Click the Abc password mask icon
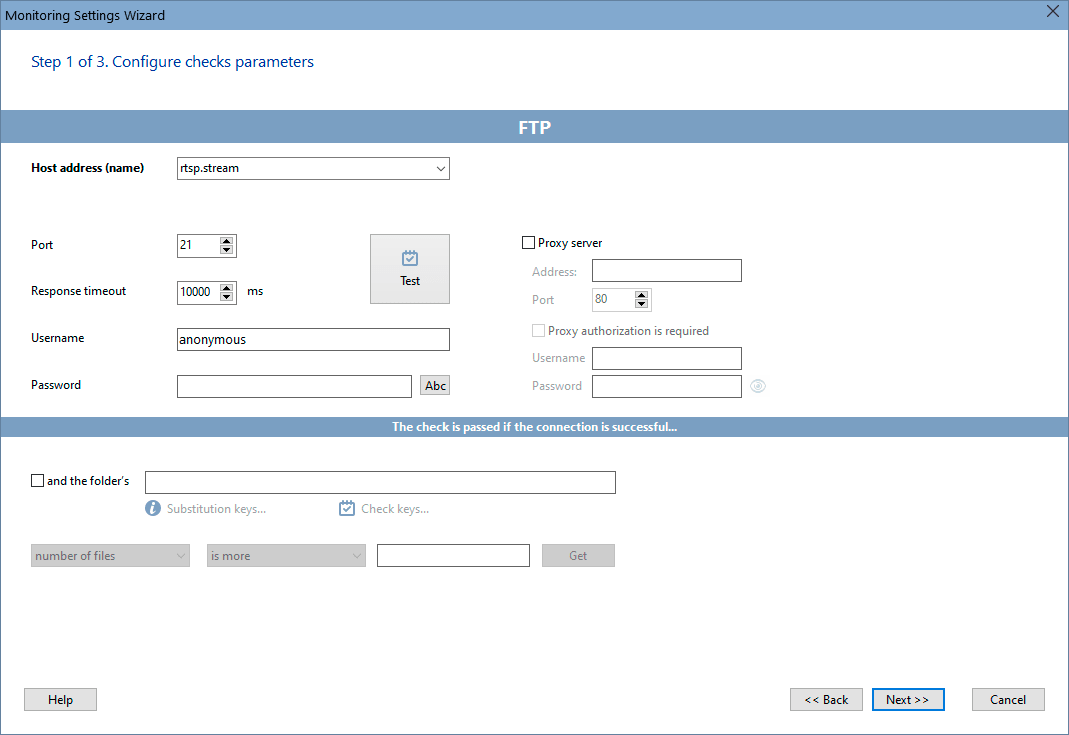This screenshot has width=1069, height=735. click(434, 385)
